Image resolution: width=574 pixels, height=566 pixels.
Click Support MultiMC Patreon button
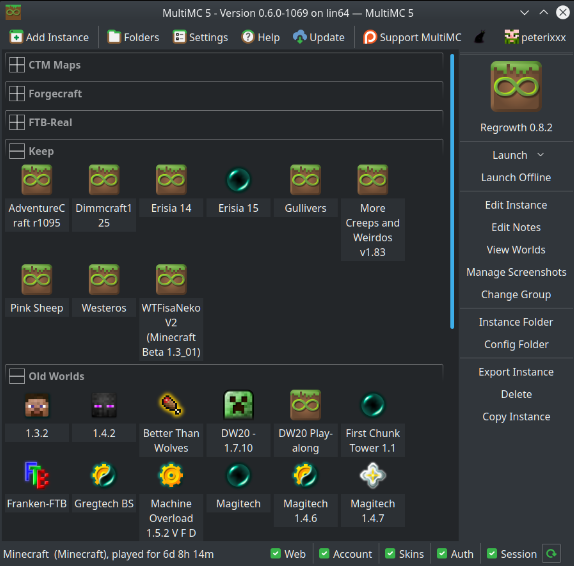(412, 37)
